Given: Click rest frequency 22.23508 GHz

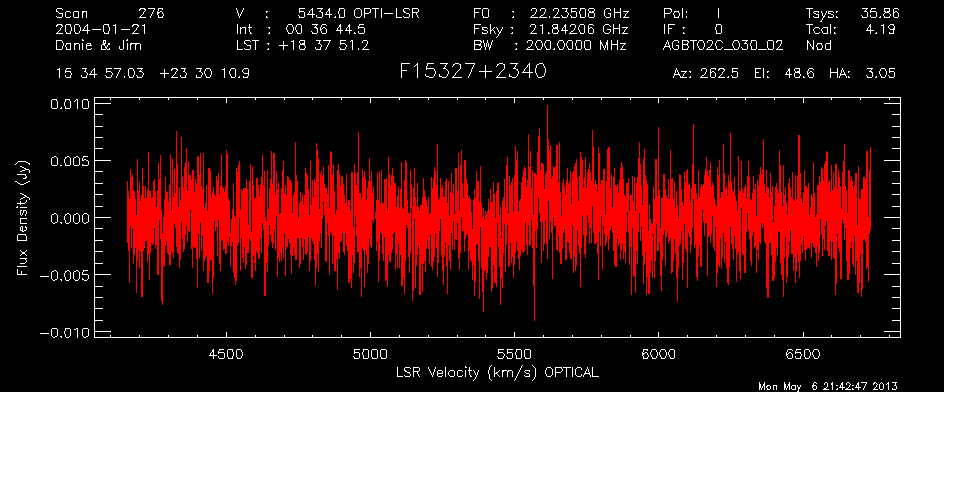Looking at the screenshot, I should 580,13.
